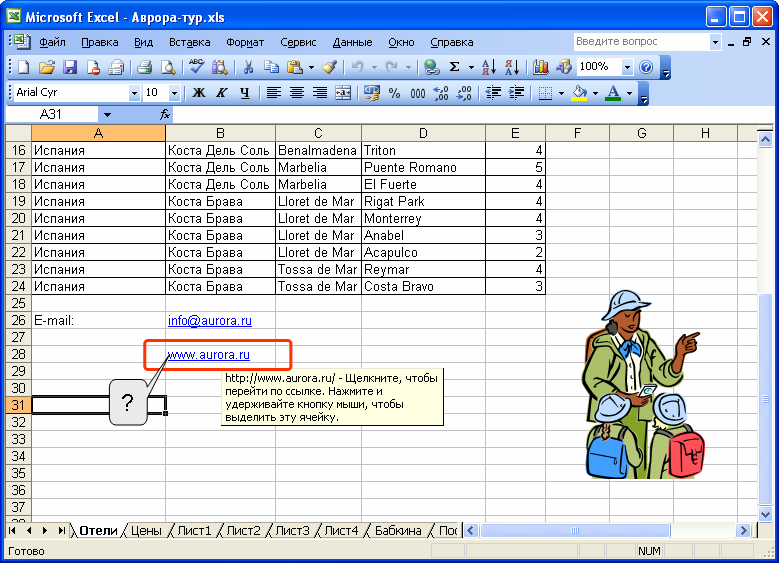The width and height of the screenshot is (779, 563).
Task: Toggle bold with the Ж button
Action: (199, 92)
